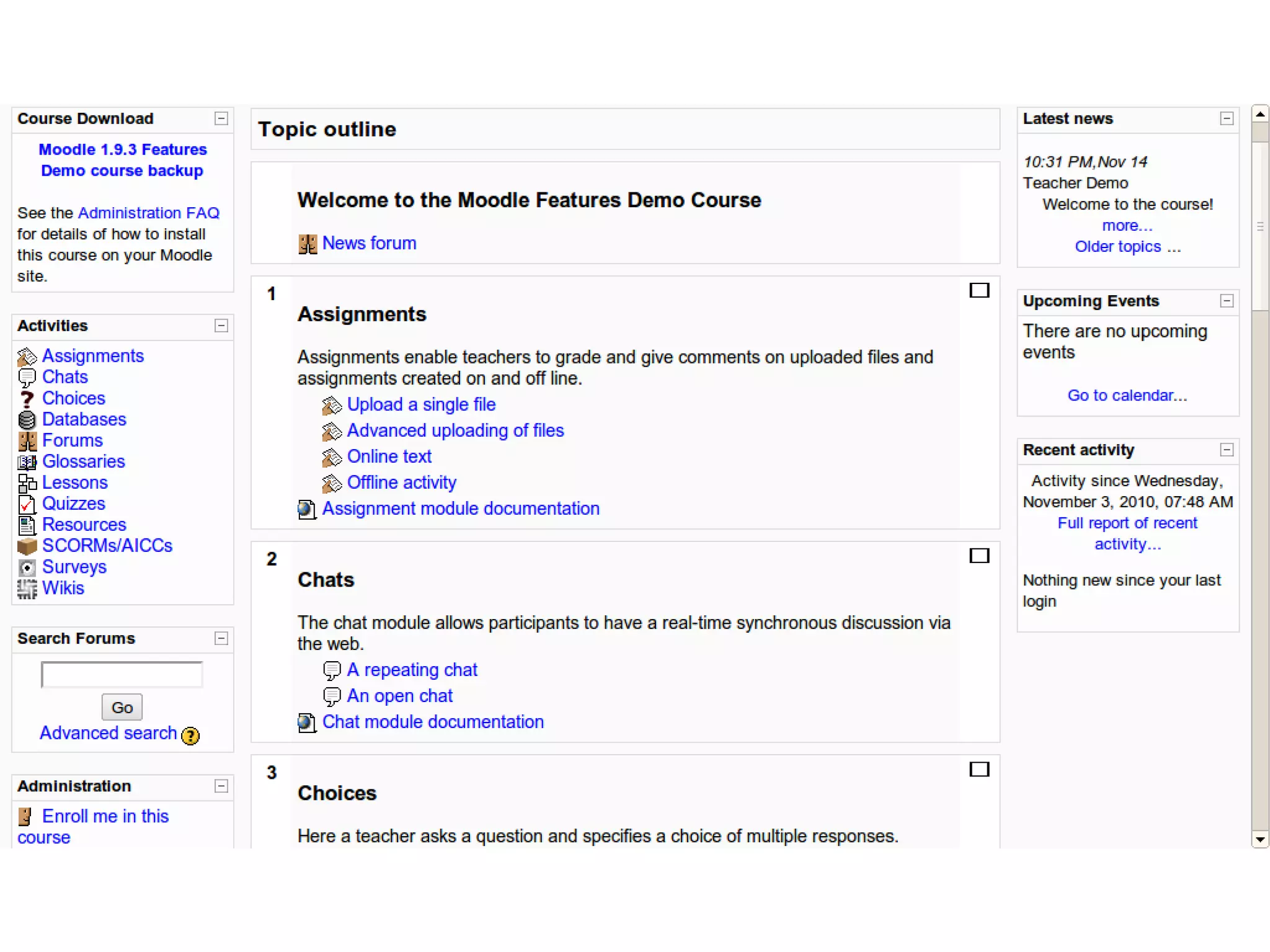Click the chat bubble icon beside An open chat

click(x=332, y=696)
